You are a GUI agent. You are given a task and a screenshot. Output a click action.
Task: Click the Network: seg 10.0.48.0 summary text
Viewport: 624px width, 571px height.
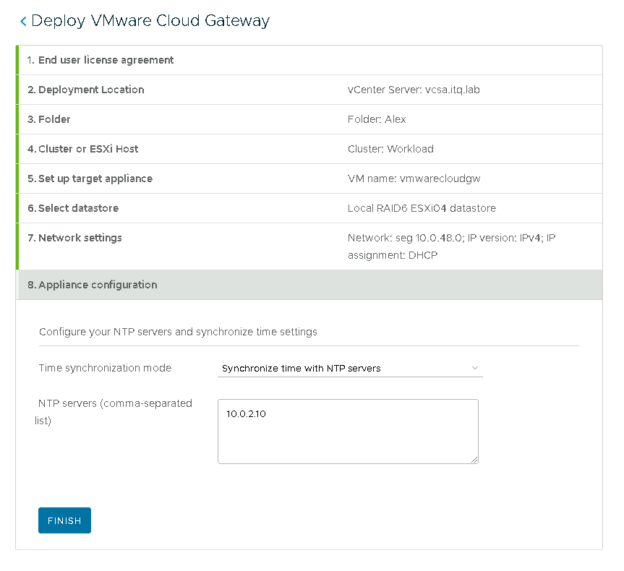[x=451, y=246]
